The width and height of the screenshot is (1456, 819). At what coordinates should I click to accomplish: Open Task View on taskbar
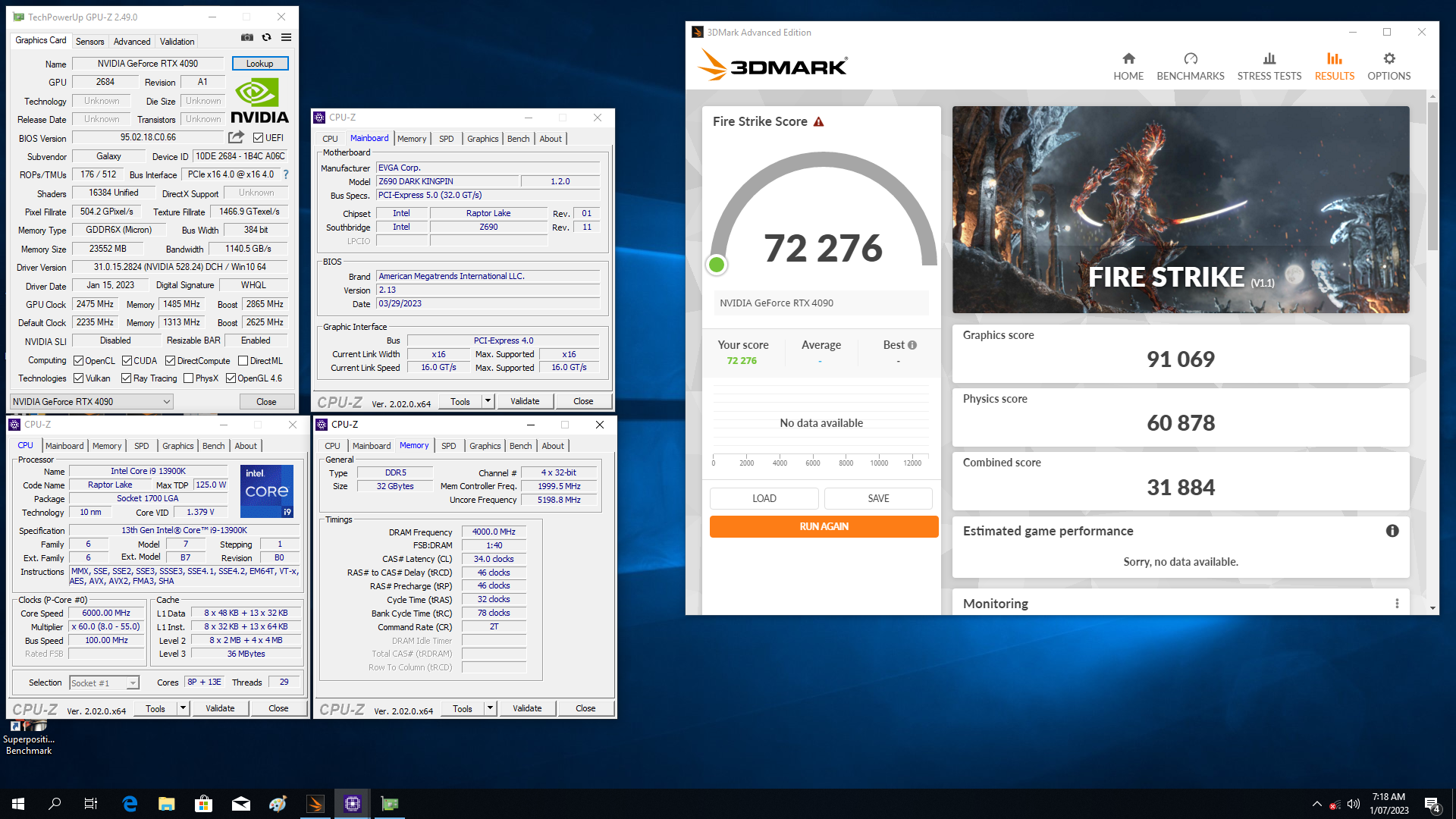tap(91, 804)
